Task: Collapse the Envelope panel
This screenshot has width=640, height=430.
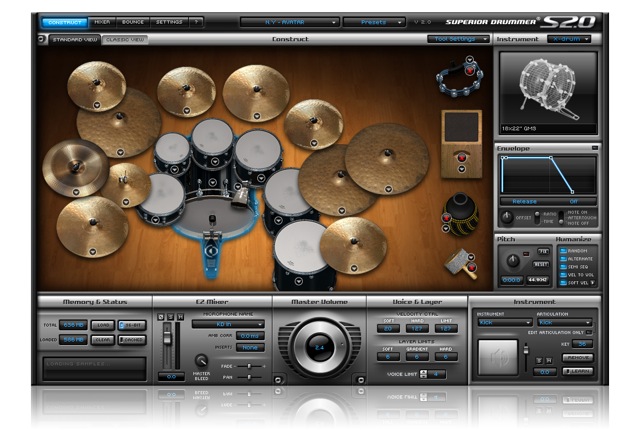Action: click(595, 148)
